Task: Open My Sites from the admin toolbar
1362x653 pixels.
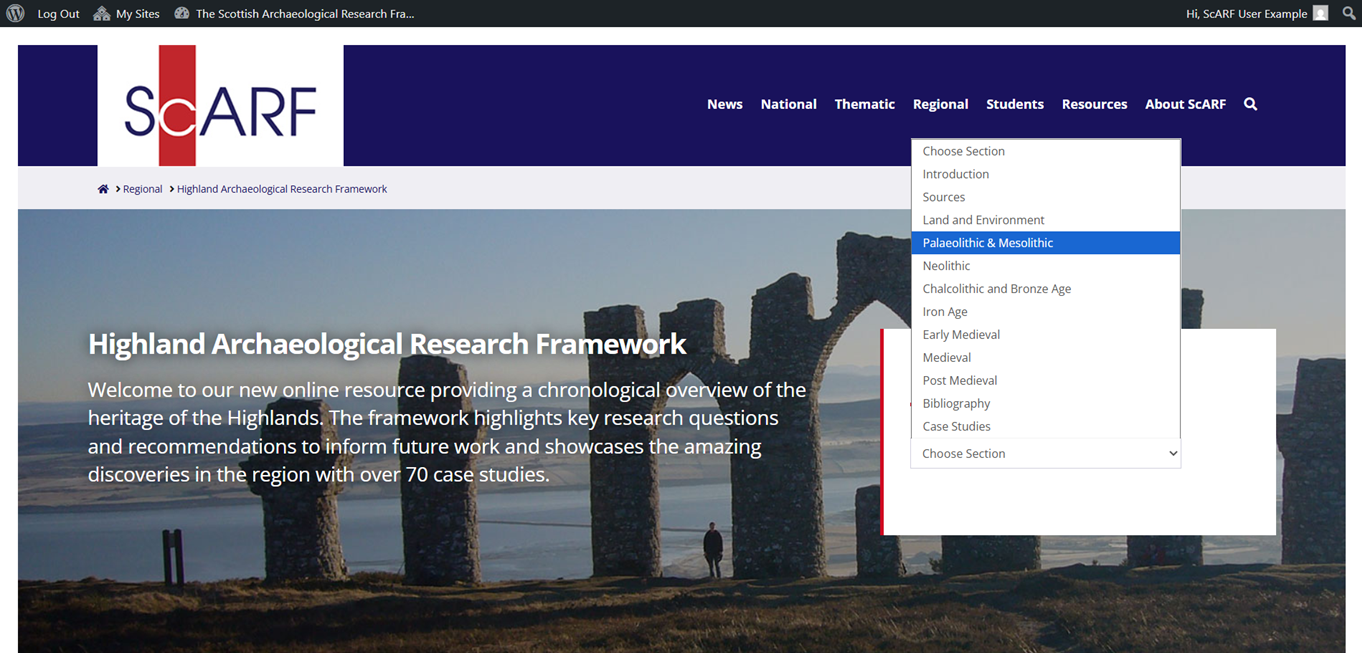Action: [126, 13]
